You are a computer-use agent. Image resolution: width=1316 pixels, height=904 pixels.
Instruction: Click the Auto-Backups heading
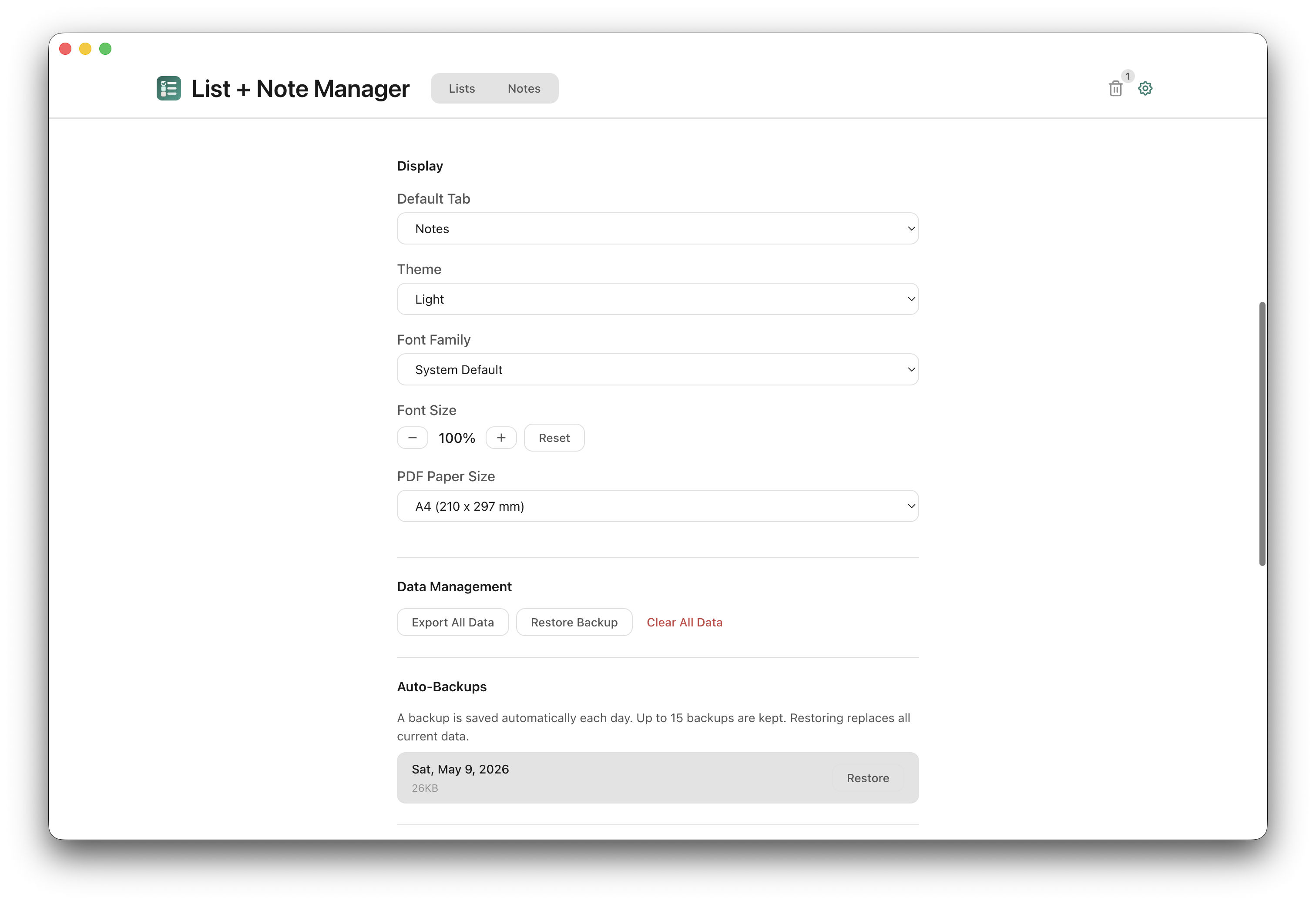pos(442,687)
